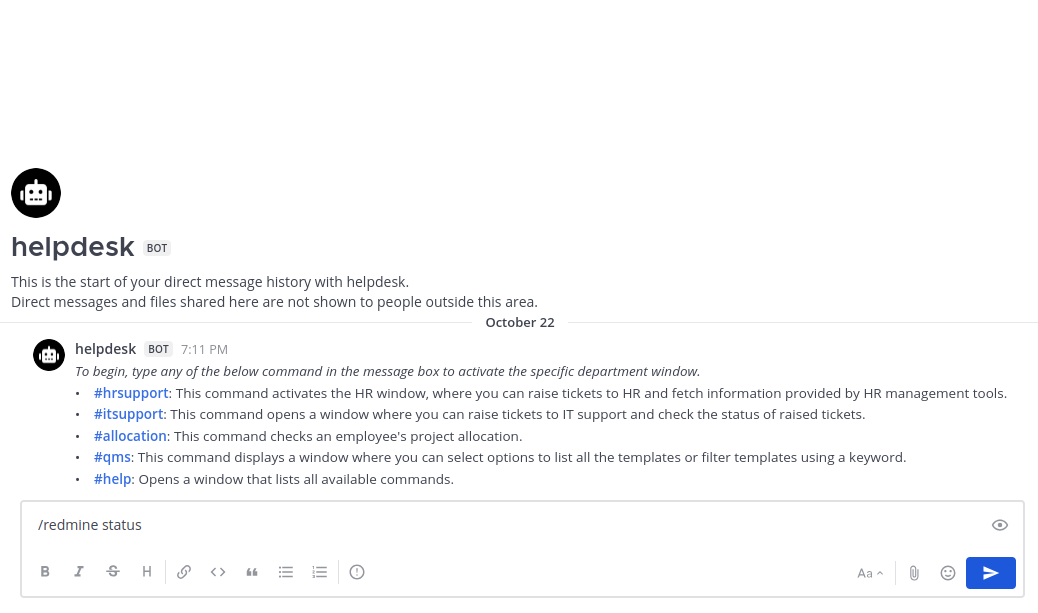
Task: Apply strikethrough formatting
Action: pos(113,572)
